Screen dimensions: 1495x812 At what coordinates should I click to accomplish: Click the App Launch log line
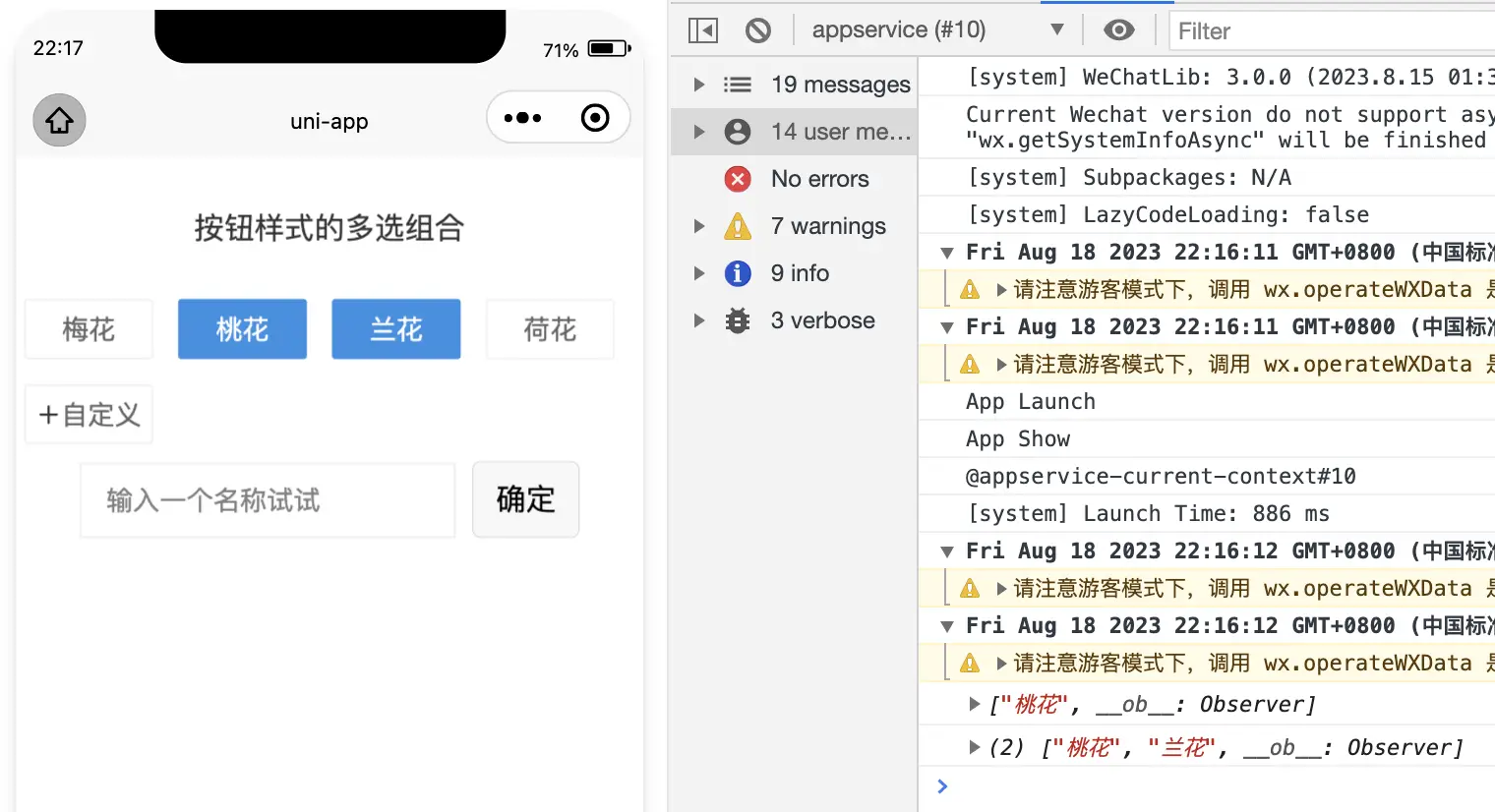pos(1031,401)
